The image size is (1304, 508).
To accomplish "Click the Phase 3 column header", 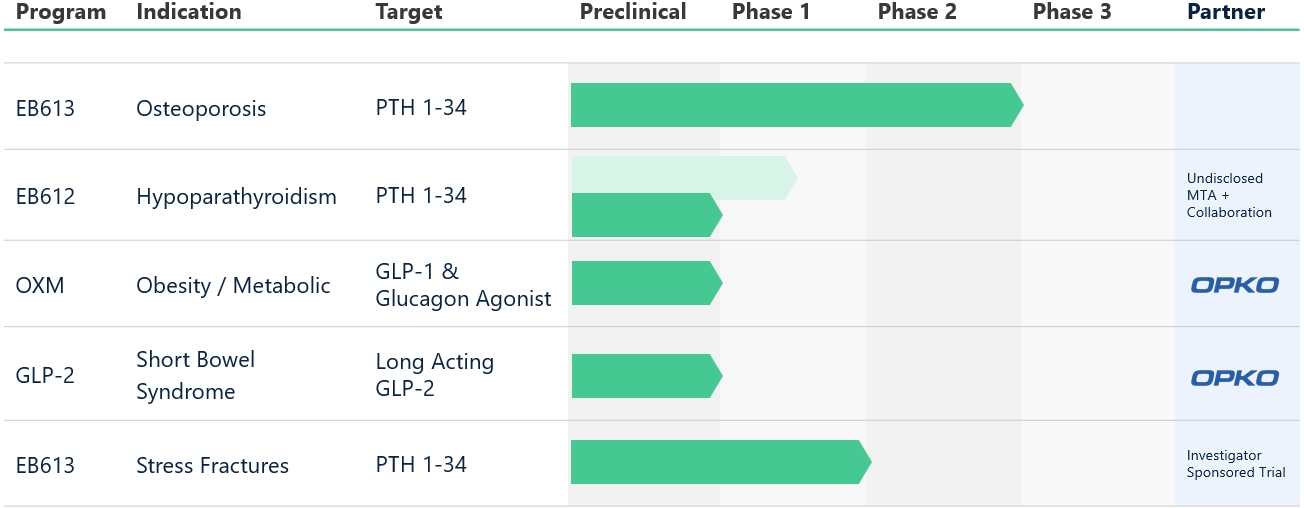I will [1071, 12].
